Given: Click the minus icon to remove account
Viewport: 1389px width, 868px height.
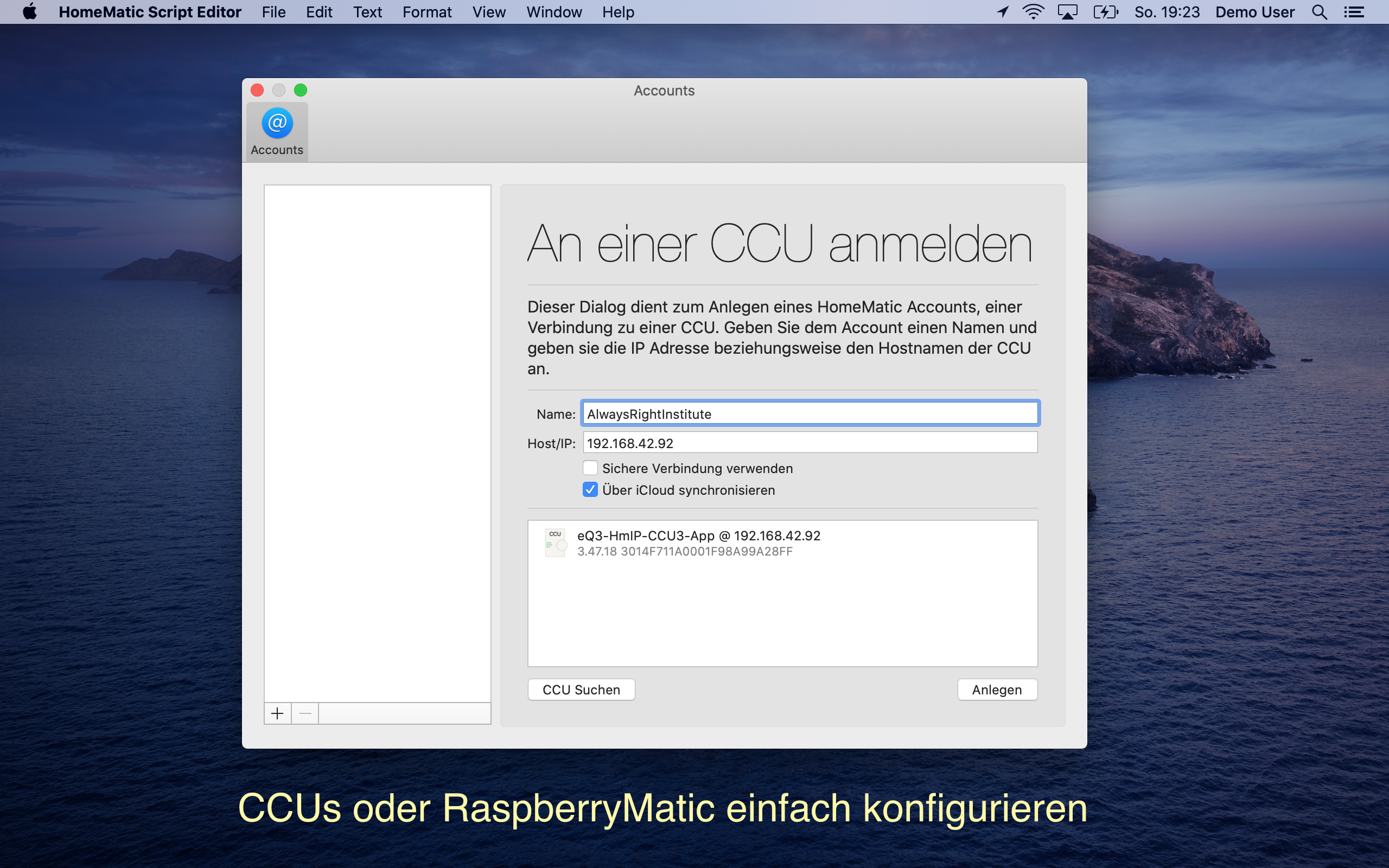Looking at the screenshot, I should coord(305,713).
